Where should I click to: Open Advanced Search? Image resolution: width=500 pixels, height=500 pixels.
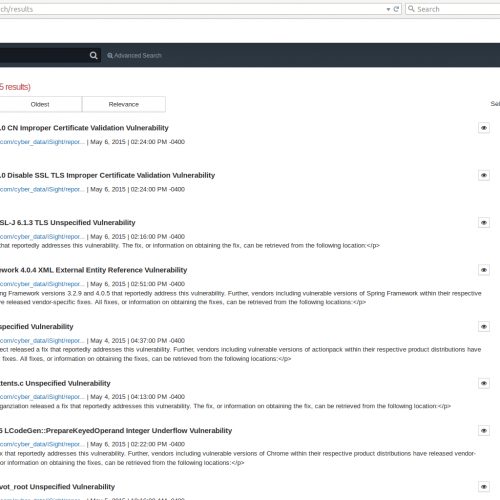point(134,56)
